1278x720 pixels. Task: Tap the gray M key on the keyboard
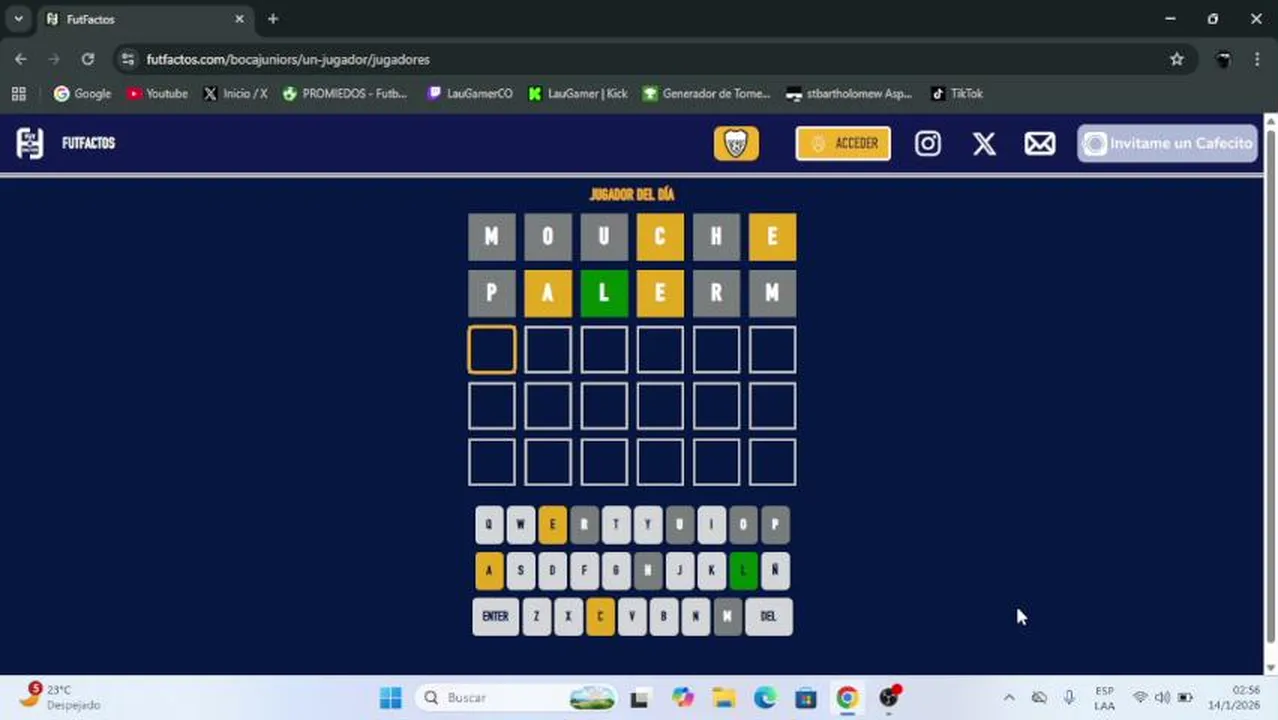click(727, 617)
